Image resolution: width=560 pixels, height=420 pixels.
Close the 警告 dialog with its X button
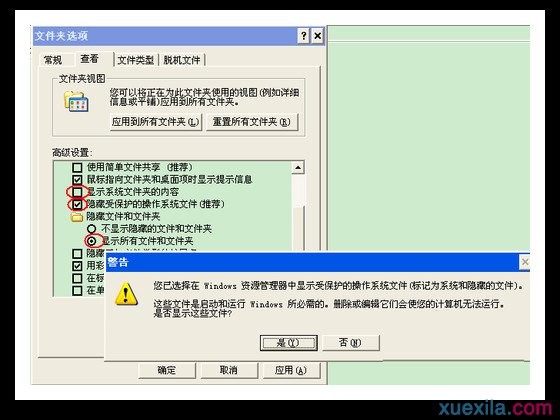coord(525,262)
